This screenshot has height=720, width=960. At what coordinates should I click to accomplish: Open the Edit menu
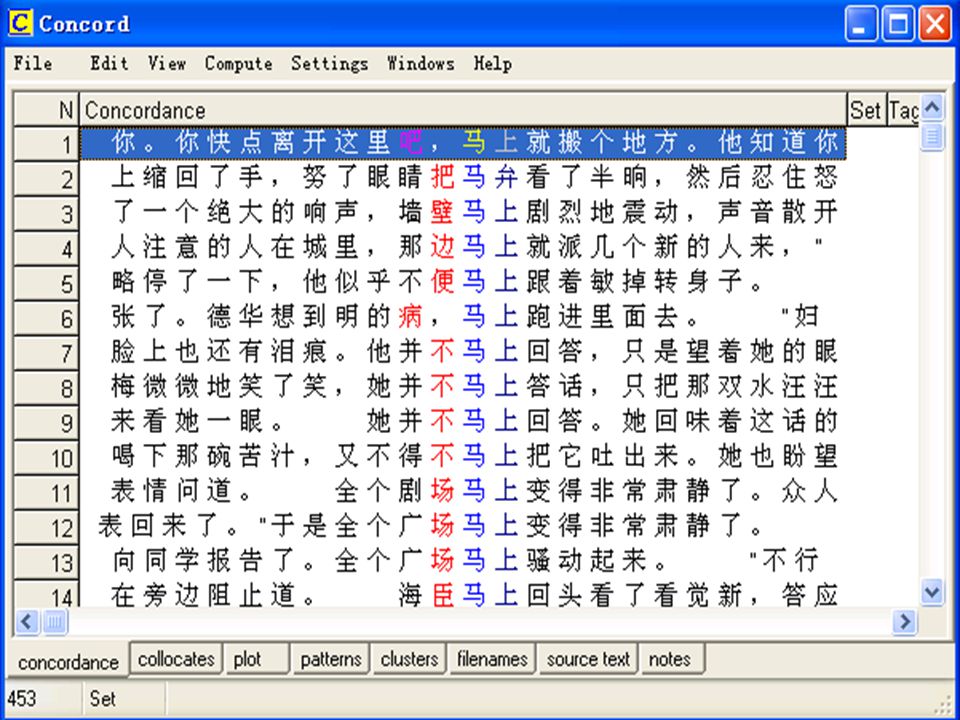pos(109,63)
